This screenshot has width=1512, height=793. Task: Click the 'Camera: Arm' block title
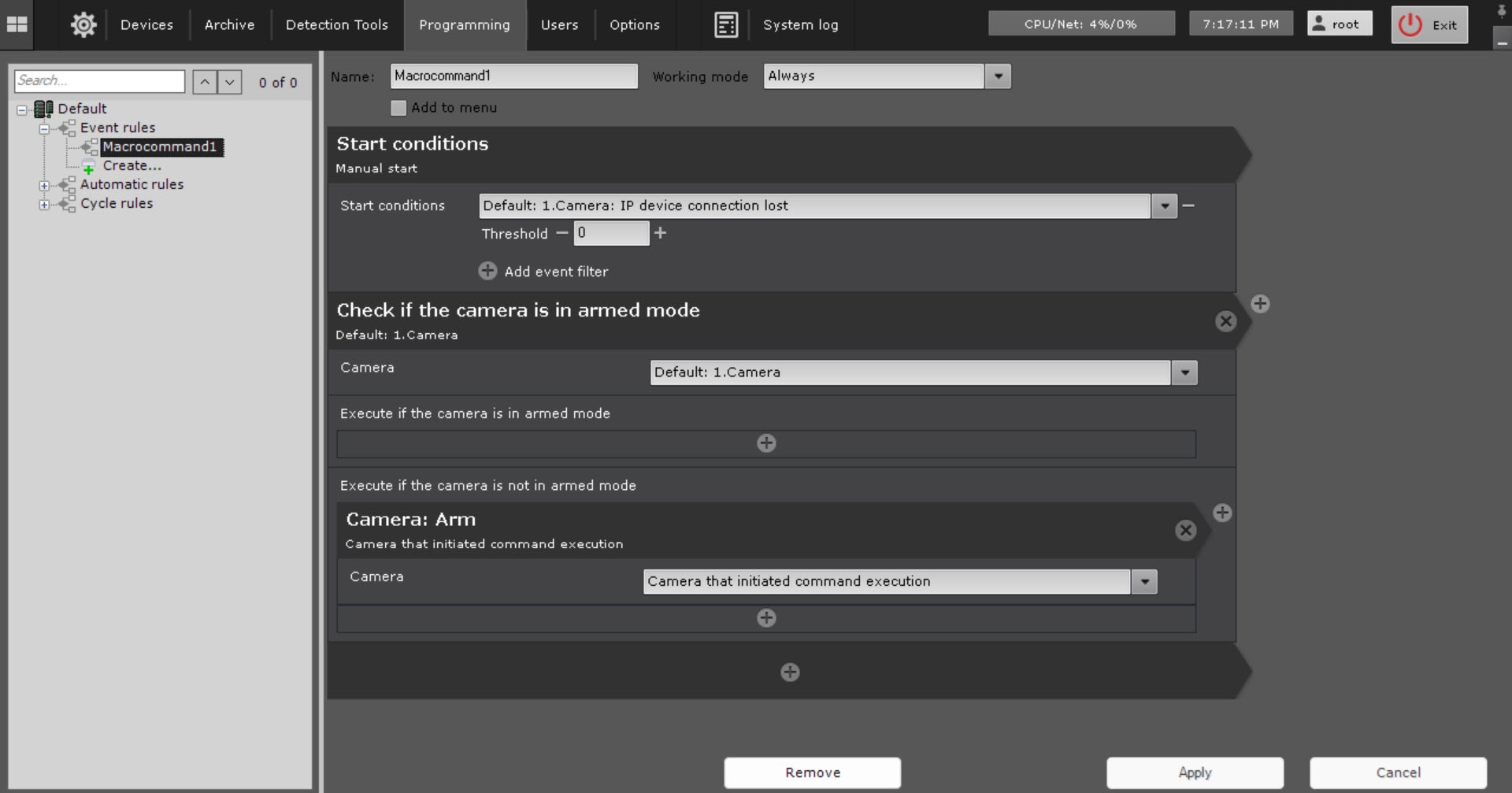(x=411, y=520)
